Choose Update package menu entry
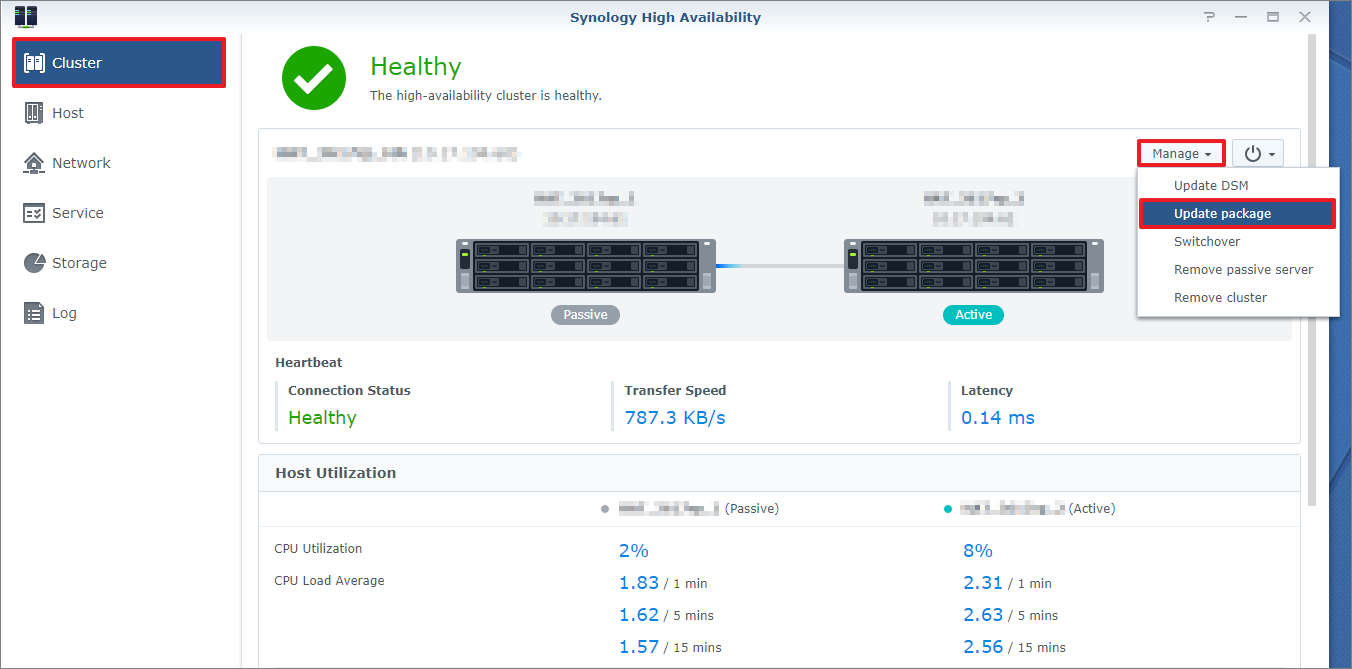 point(1222,214)
